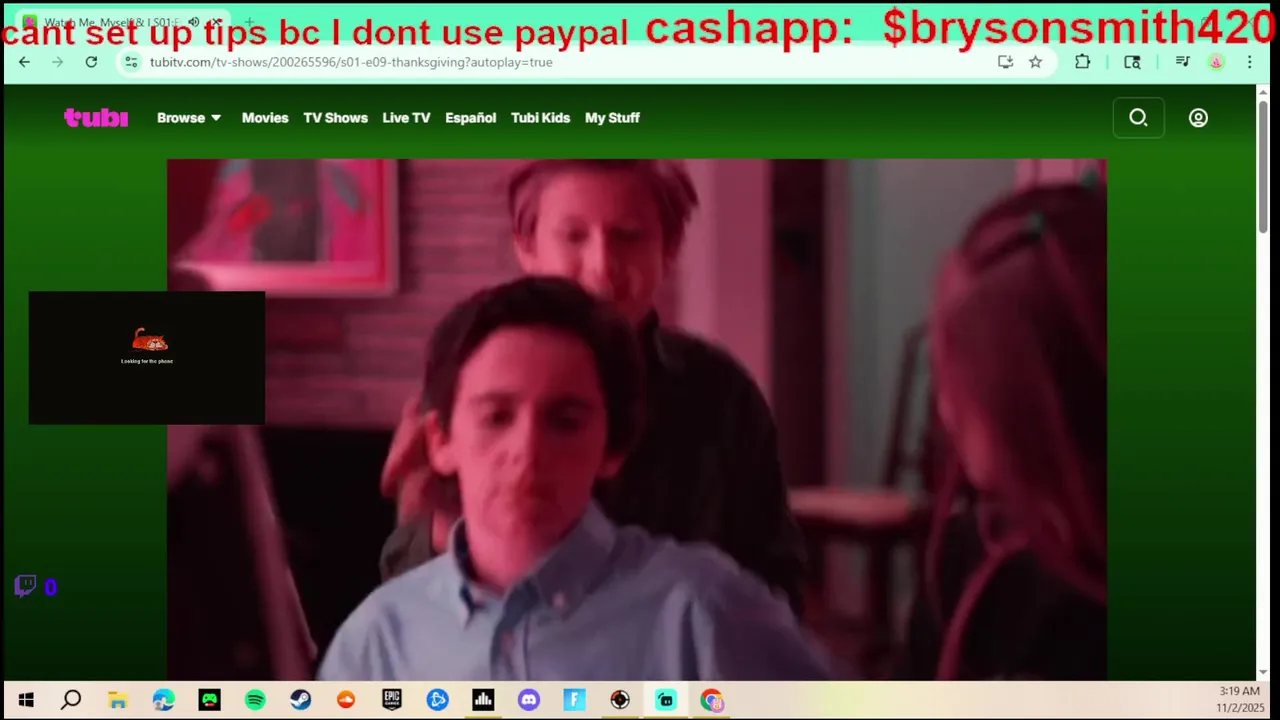Open the bar-chart equalizer app on taskbar

pyautogui.click(x=483, y=700)
